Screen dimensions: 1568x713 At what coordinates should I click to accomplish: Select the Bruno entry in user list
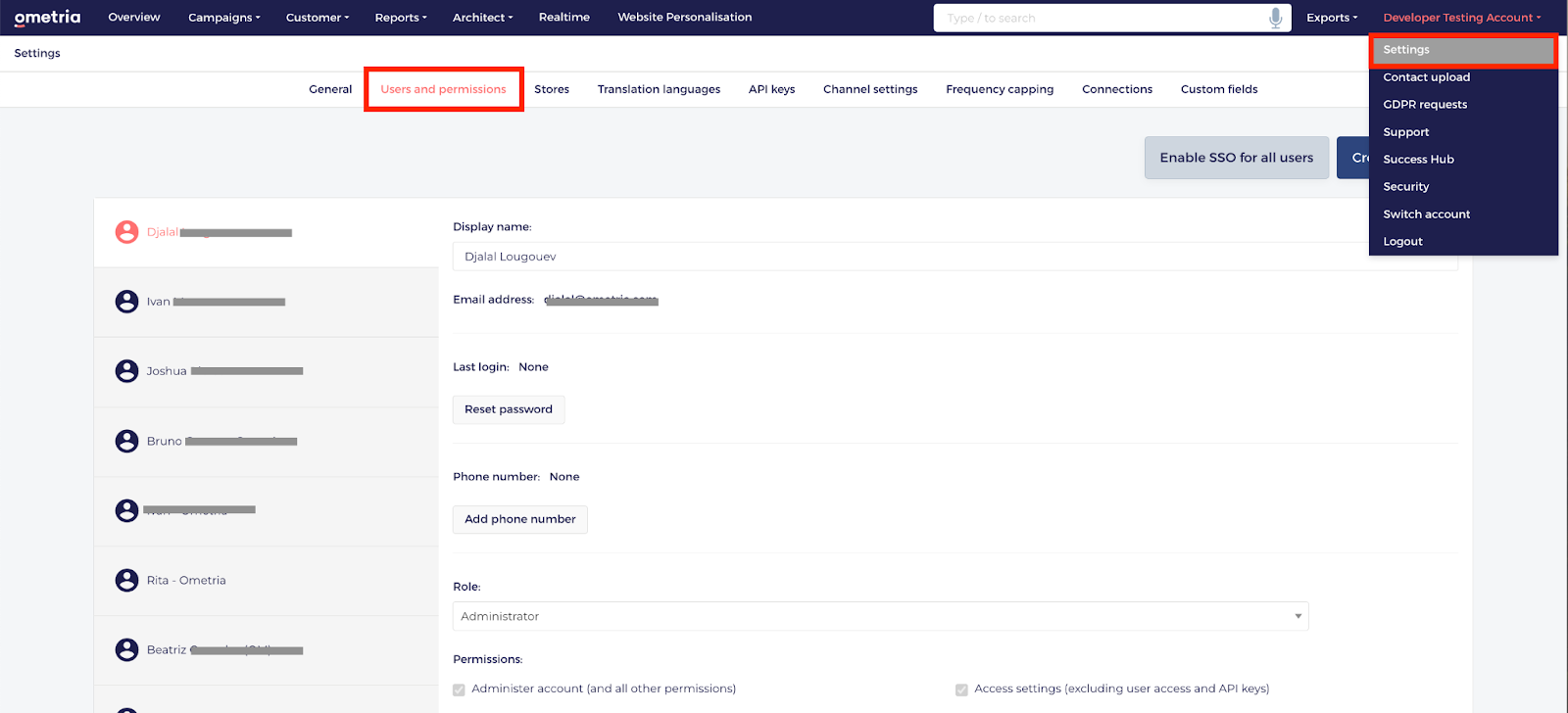267,442
